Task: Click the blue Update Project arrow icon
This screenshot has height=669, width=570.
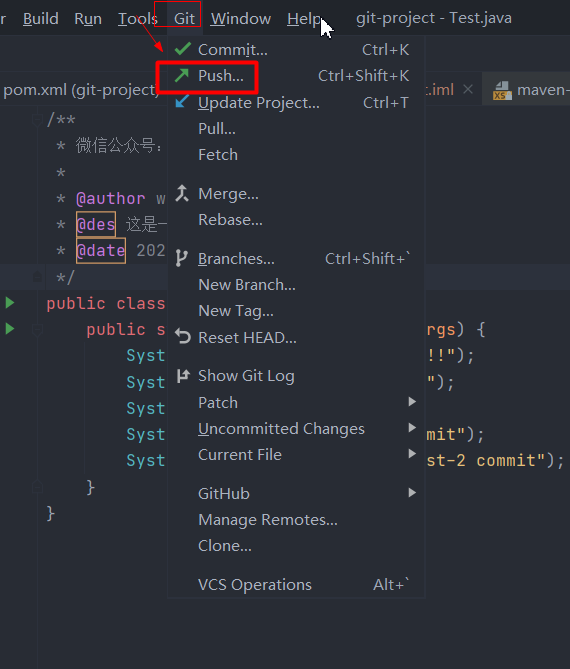Action: [182, 102]
